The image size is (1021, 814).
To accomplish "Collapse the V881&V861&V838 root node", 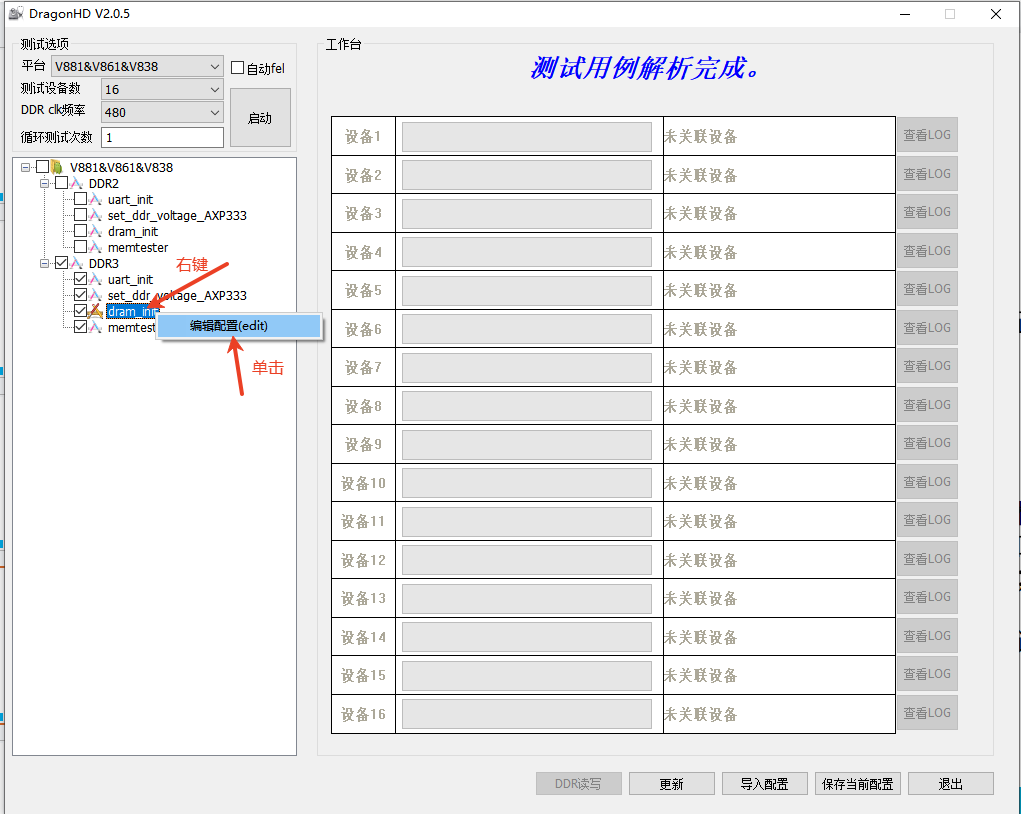I will (x=24, y=168).
